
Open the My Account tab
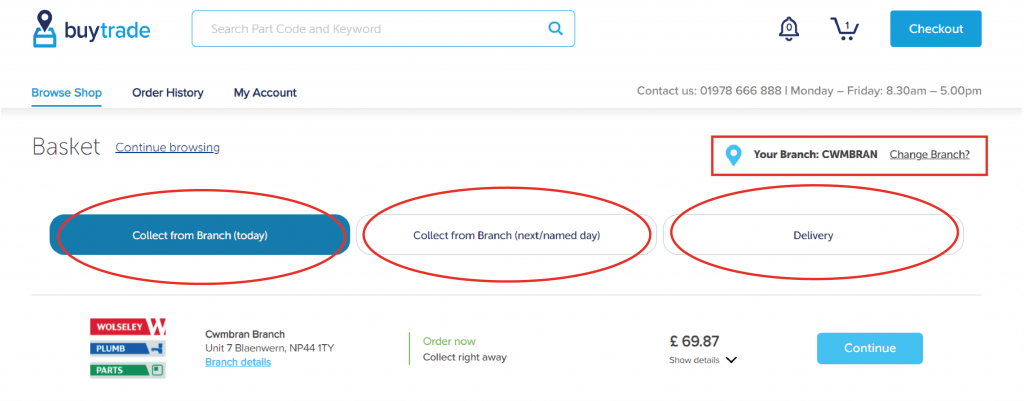coord(265,93)
